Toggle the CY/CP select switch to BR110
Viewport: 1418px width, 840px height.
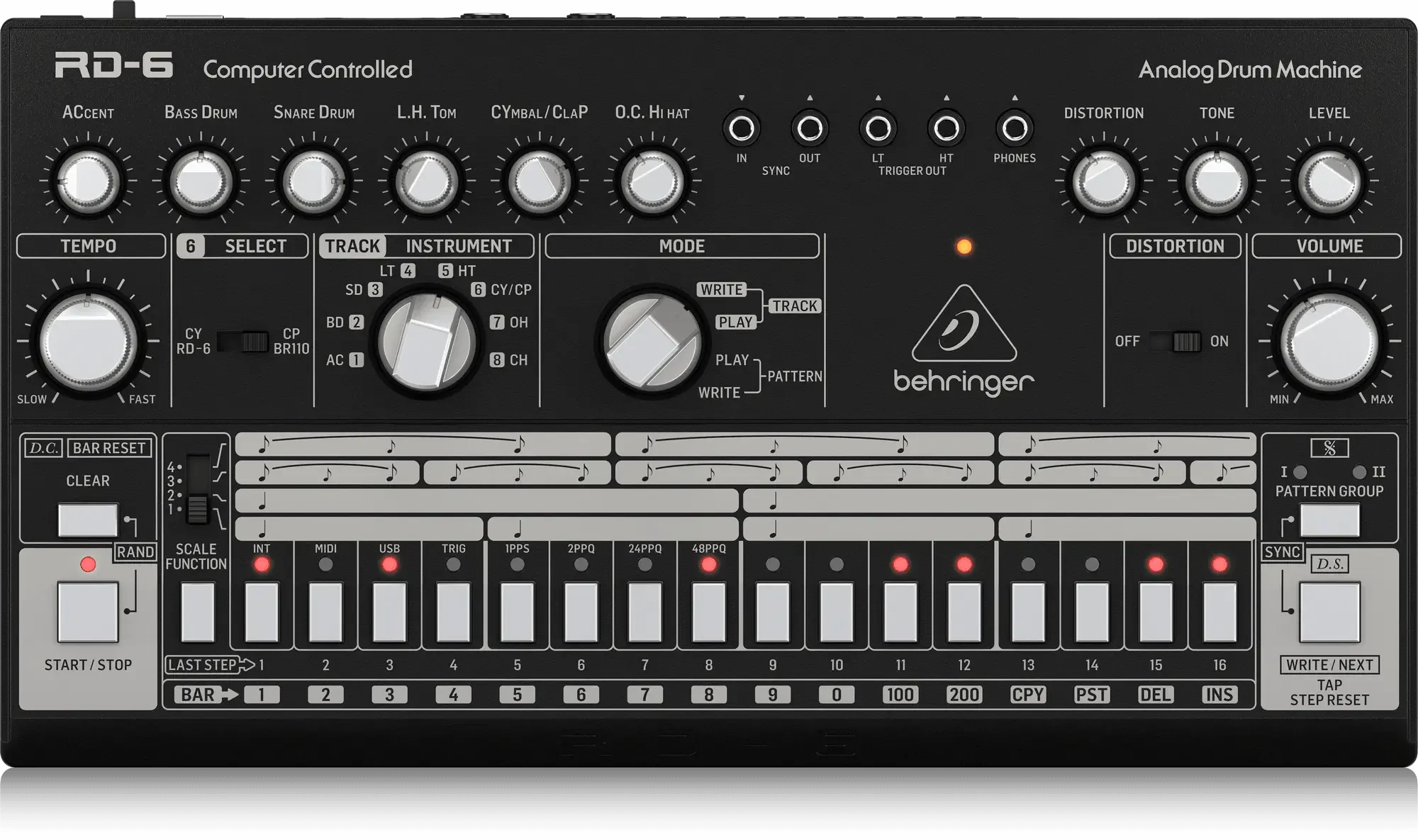(241, 340)
